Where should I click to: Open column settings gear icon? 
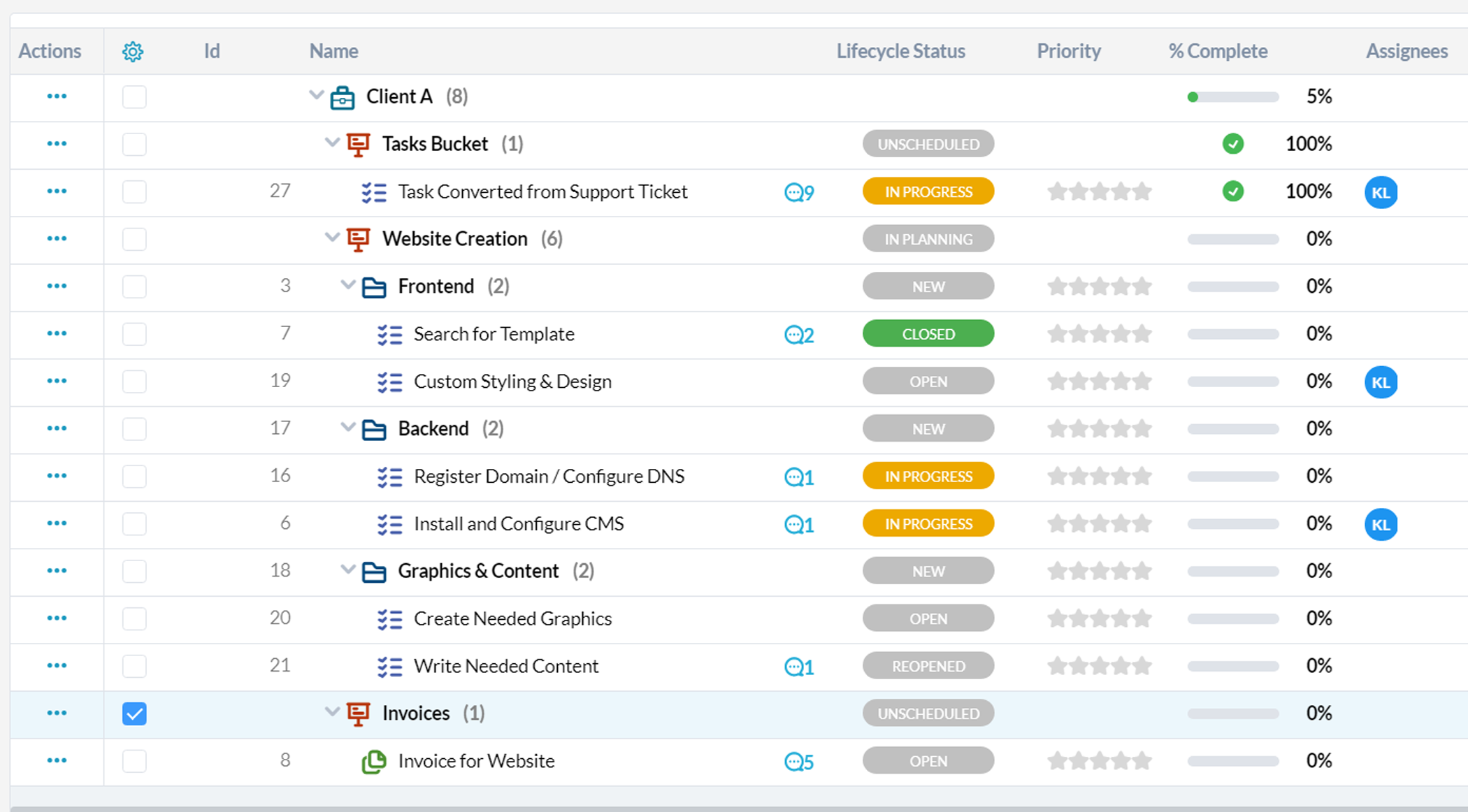(x=133, y=52)
